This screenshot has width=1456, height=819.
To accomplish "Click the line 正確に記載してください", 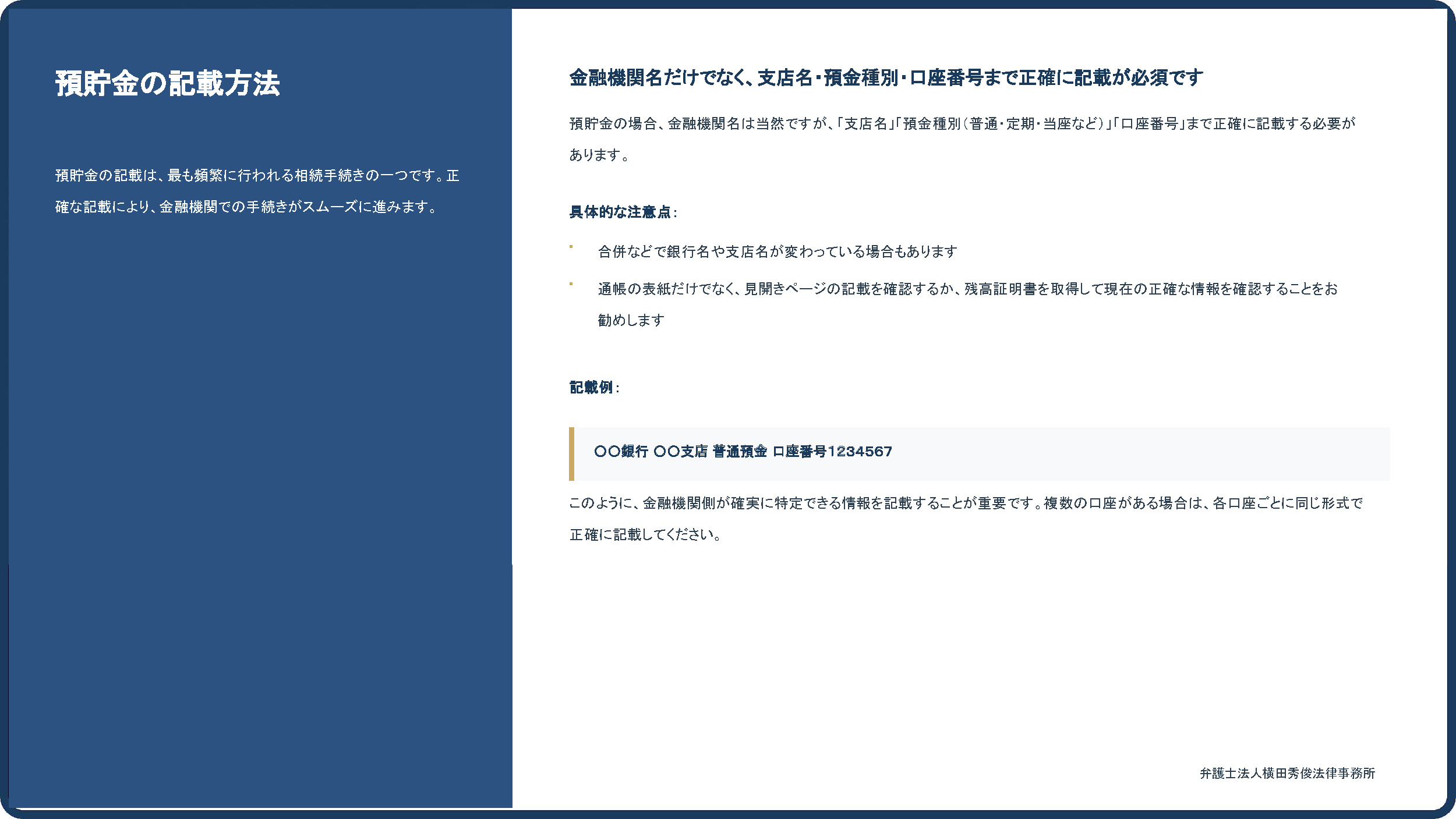I will pyautogui.click(x=645, y=535).
